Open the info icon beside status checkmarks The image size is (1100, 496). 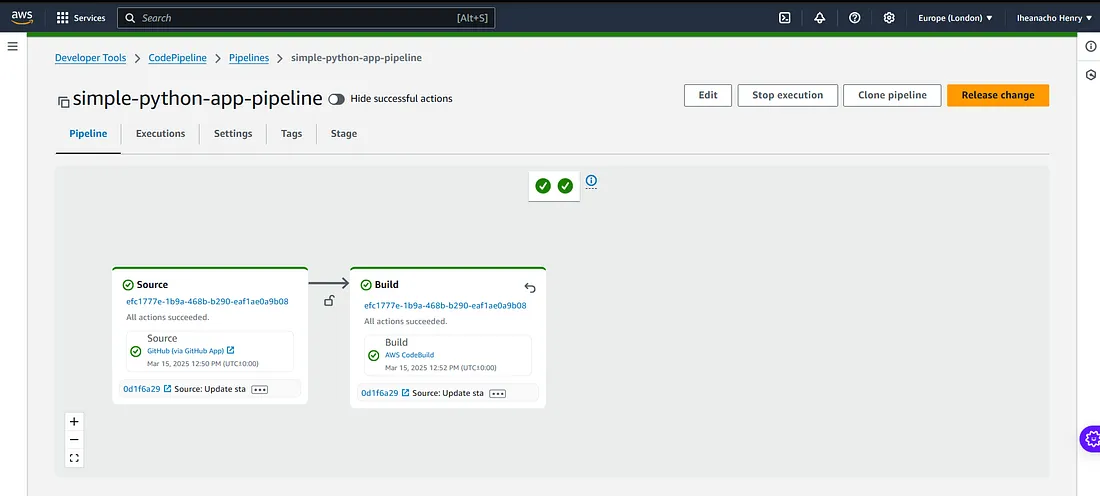(x=591, y=181)
